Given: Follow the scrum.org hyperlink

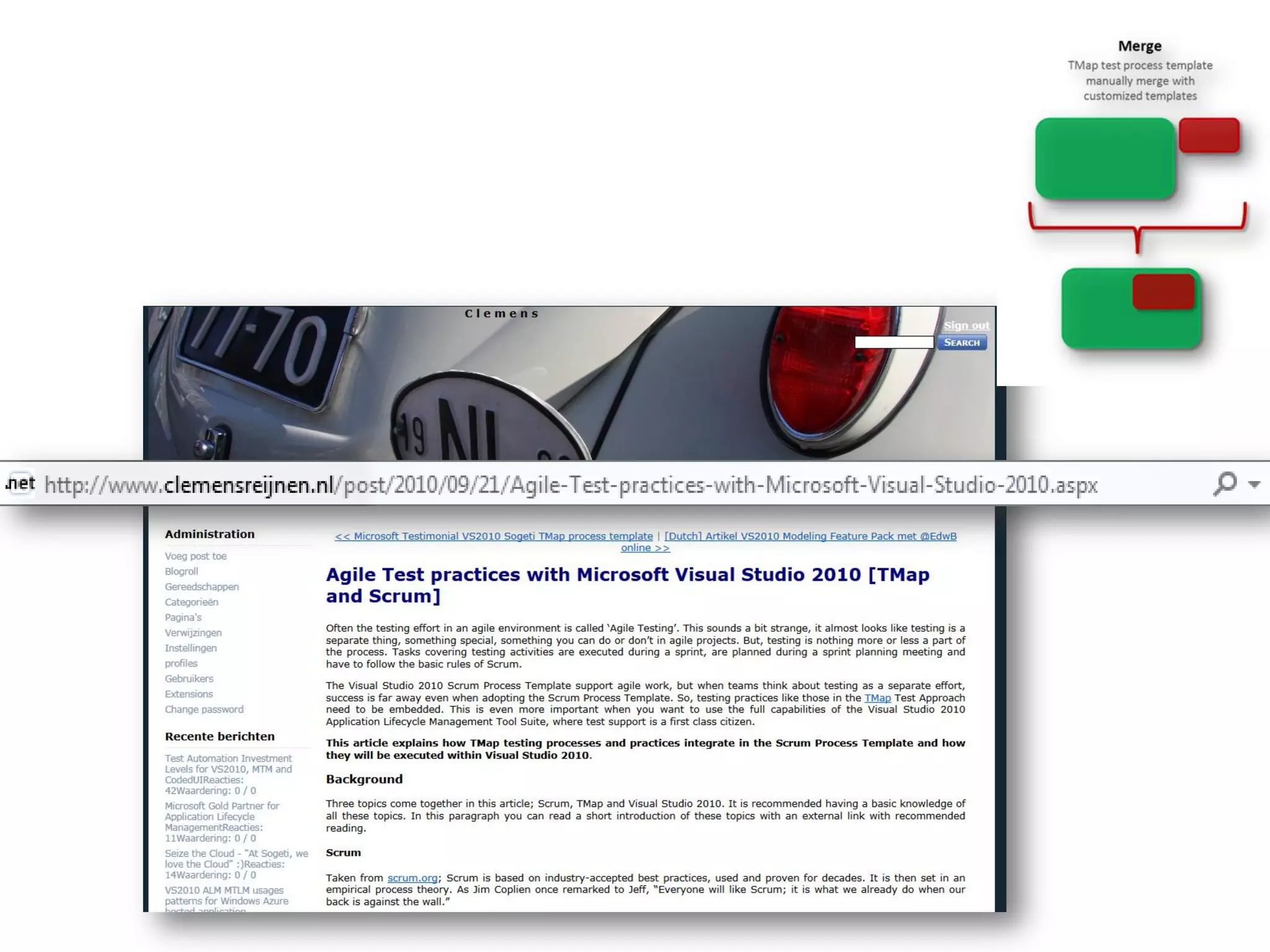Looking at the screenshot, I should pos(412,878).
